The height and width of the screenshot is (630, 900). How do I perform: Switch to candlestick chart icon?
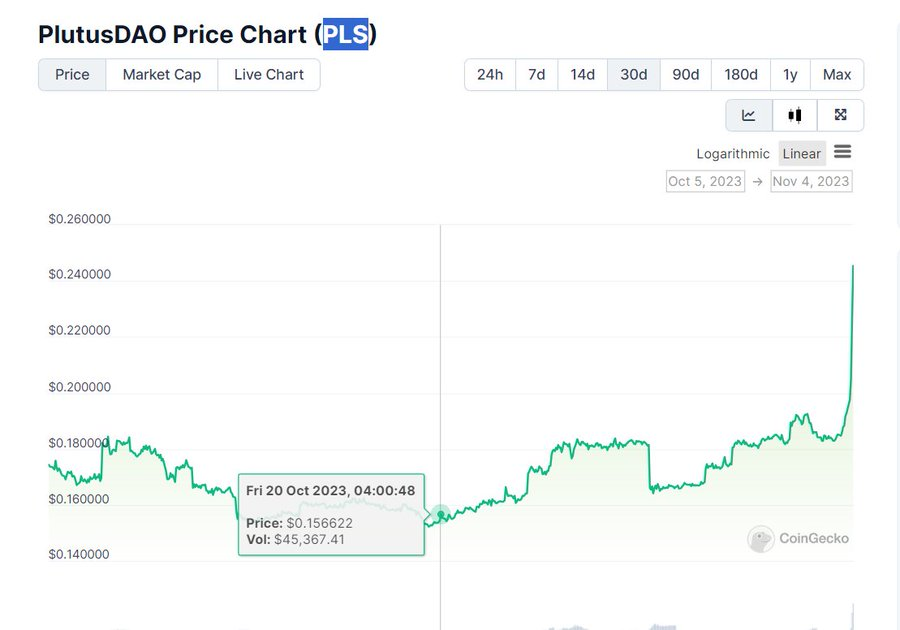[x=794, y=115]
